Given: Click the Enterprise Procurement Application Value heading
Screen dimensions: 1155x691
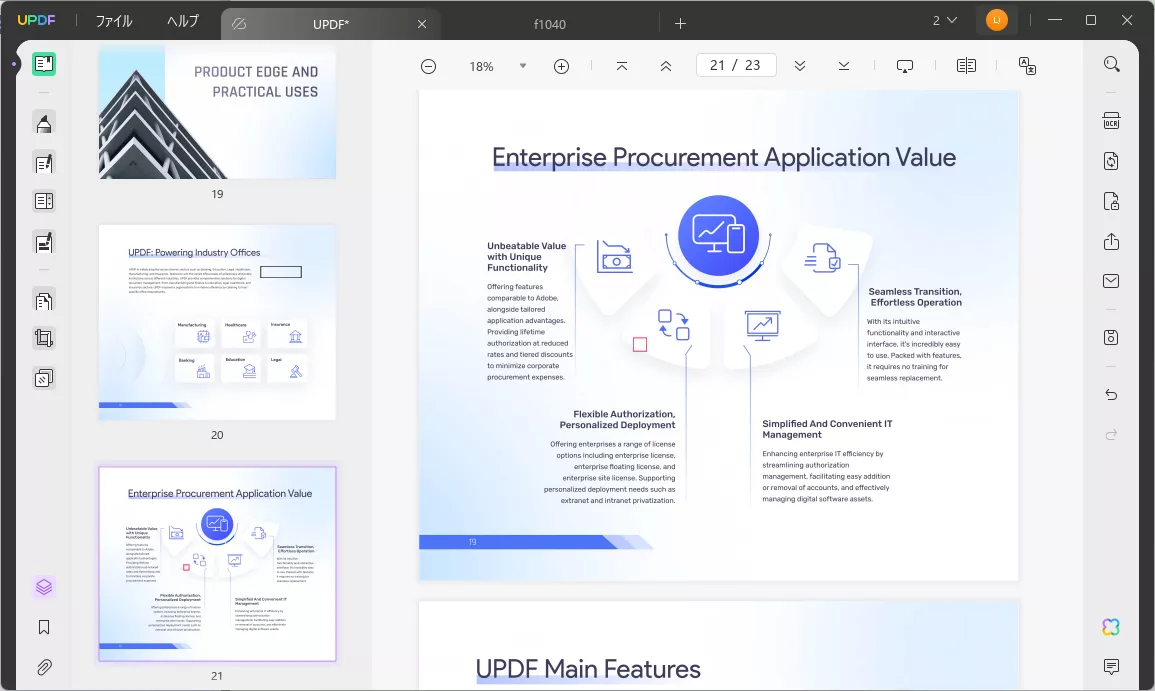Looking at the screenshot, I should click(724, 158).
